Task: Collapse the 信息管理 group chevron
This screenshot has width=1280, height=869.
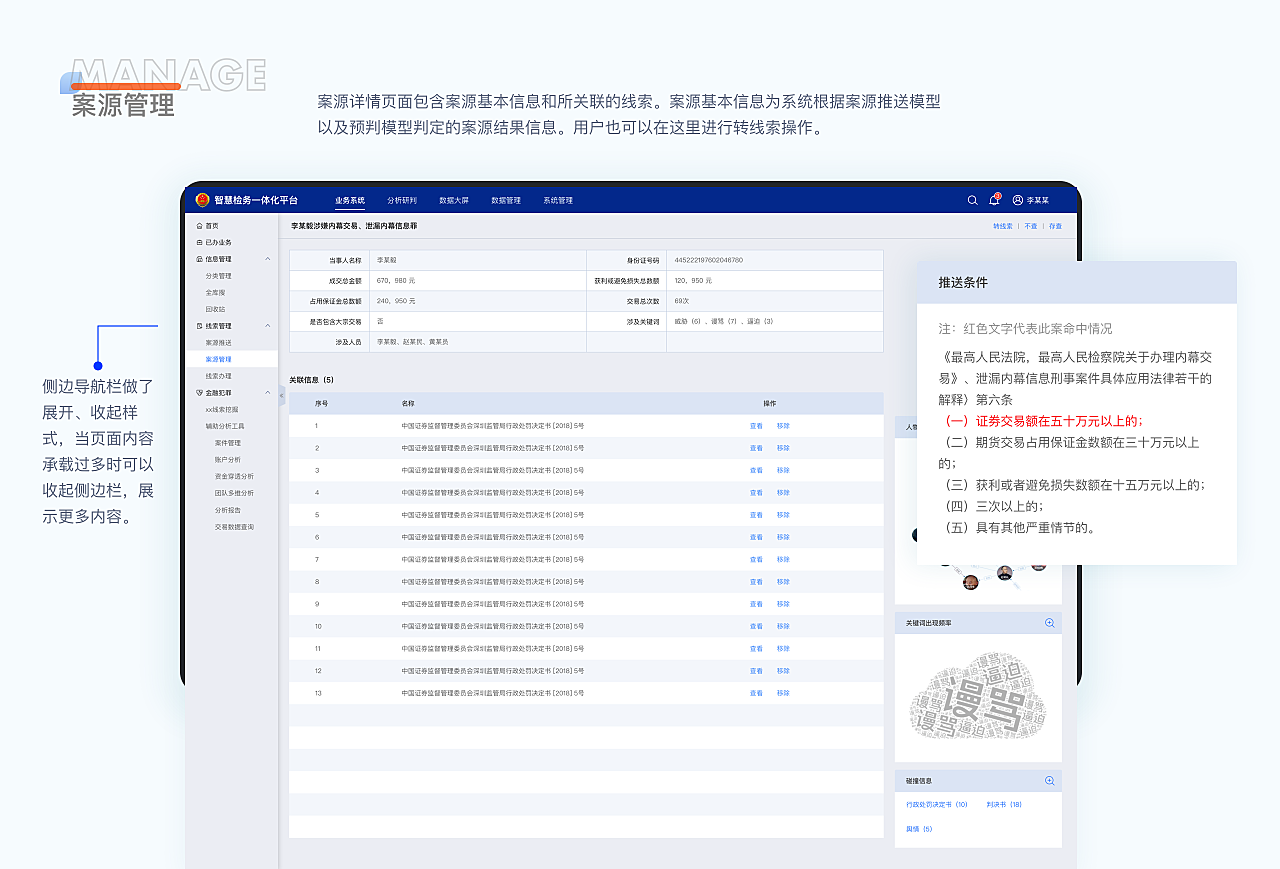Action: (267, 259)
